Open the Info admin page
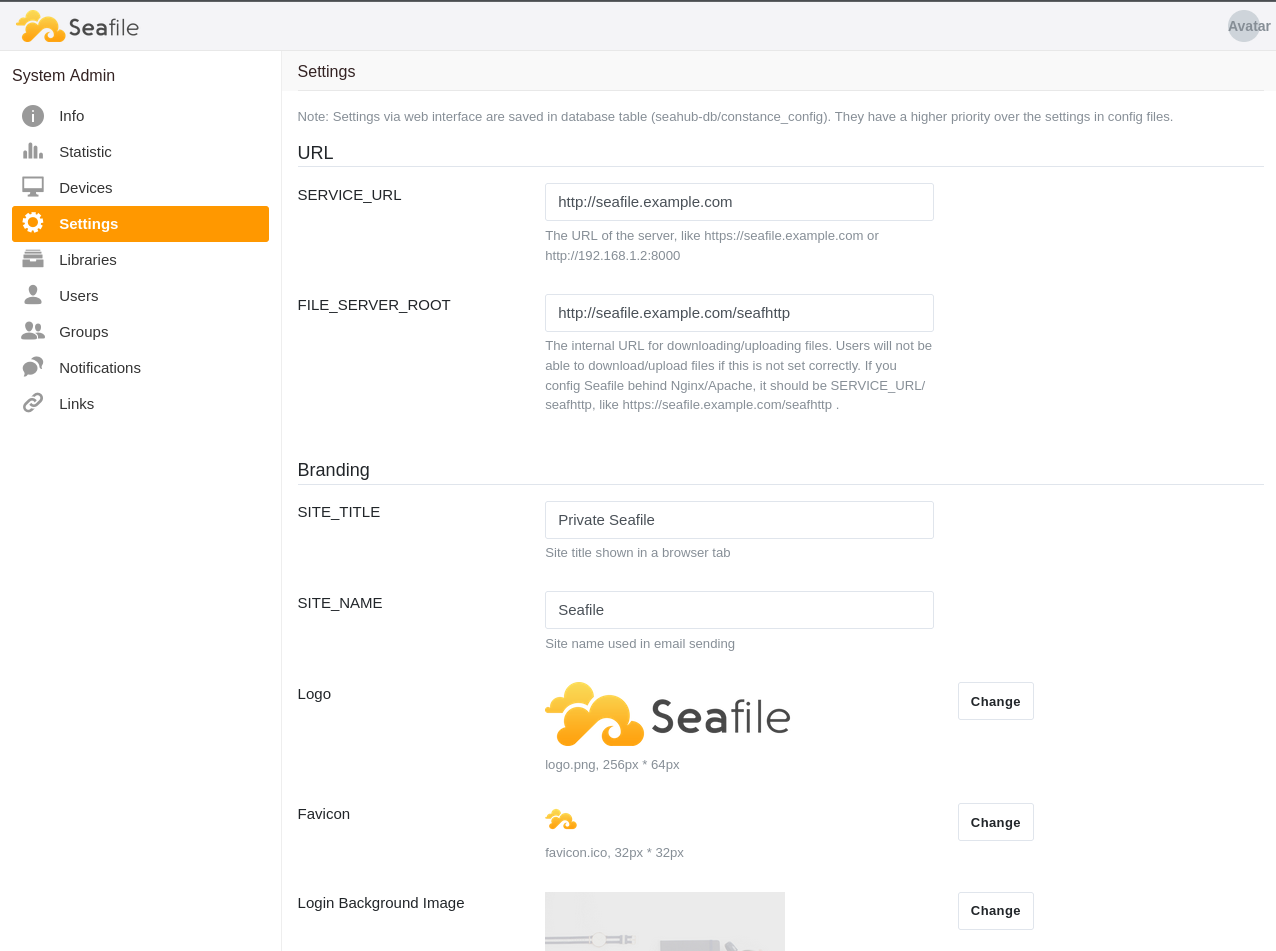Screen dimensions: 1276x951 click(x=140, y=116)
